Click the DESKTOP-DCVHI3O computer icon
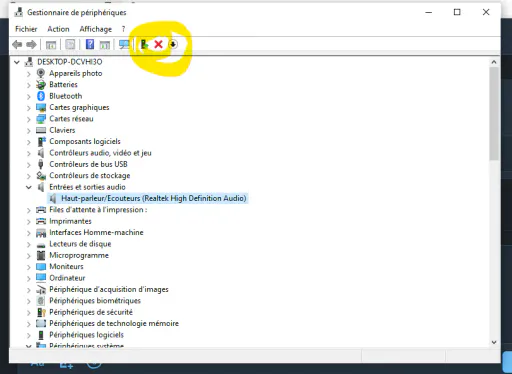The width and height of the screenshot is (512, 374). click(x=29, y=62)
